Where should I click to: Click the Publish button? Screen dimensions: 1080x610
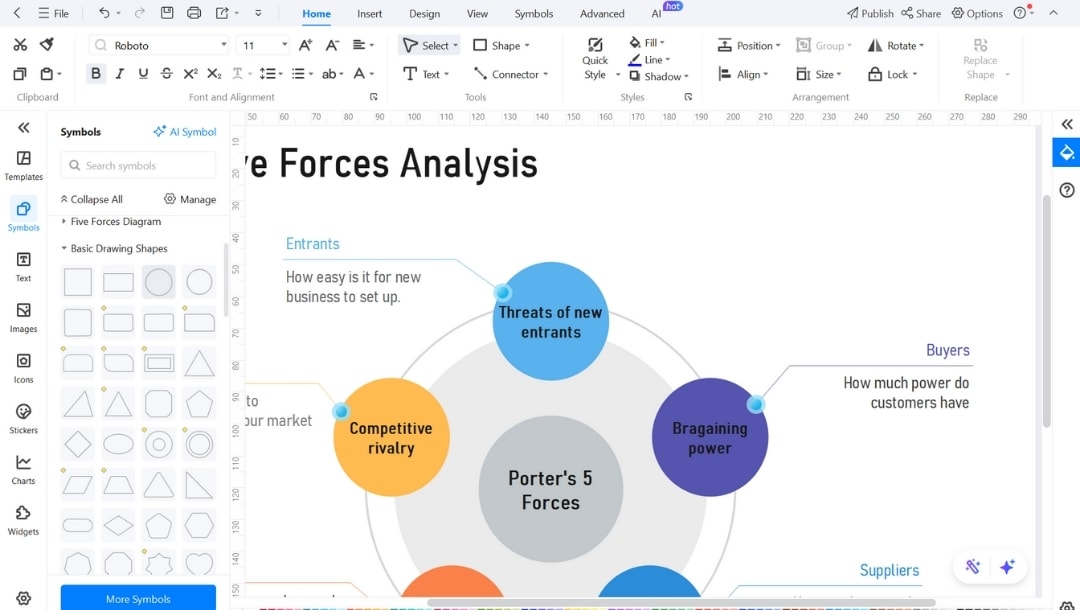(x=870, y=13)
